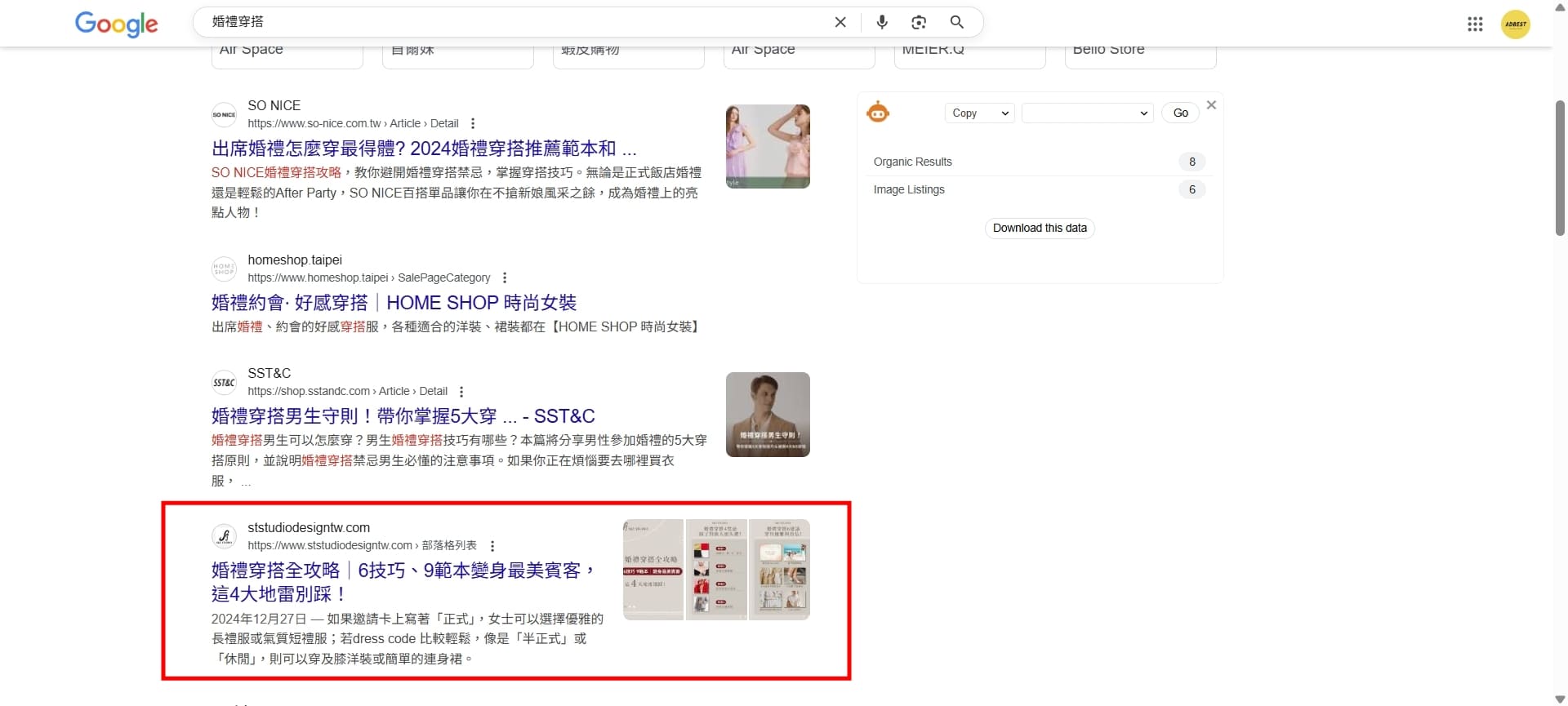
Task: Click the SST&C result thumbnail image
Action: [767, 415]
